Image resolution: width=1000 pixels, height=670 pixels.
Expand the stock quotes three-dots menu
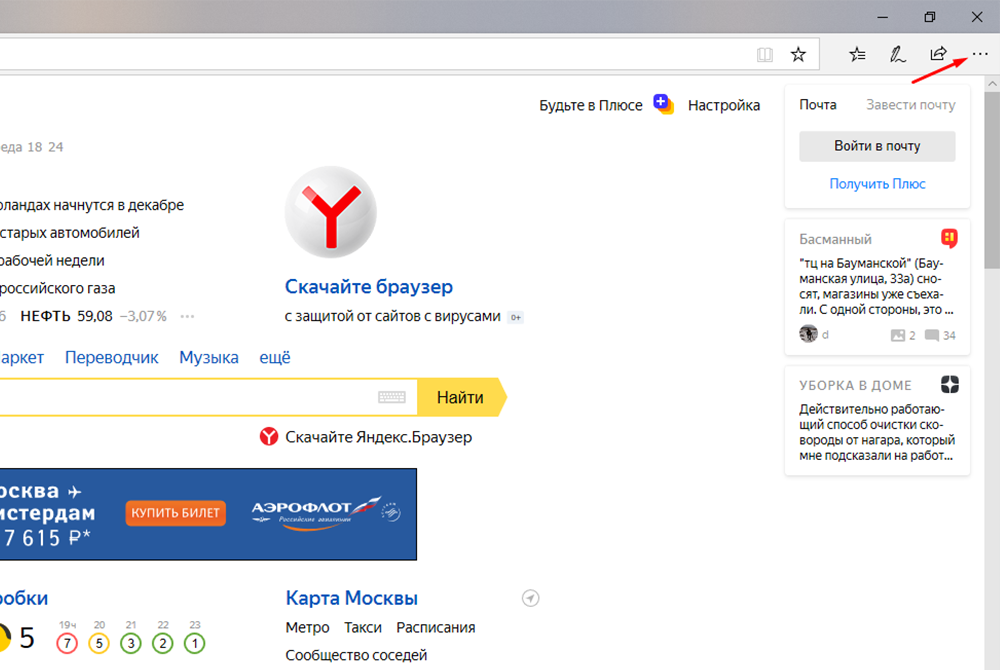pyautogui.click(x=187, y=316)
